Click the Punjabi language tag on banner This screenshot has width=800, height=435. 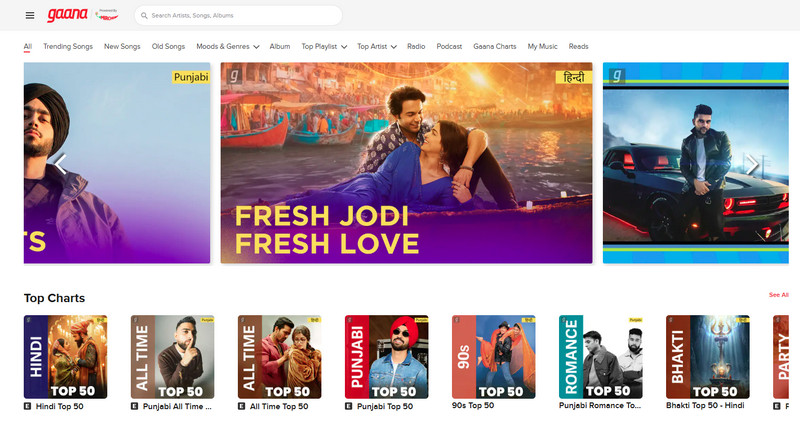(x=191, y=76)
